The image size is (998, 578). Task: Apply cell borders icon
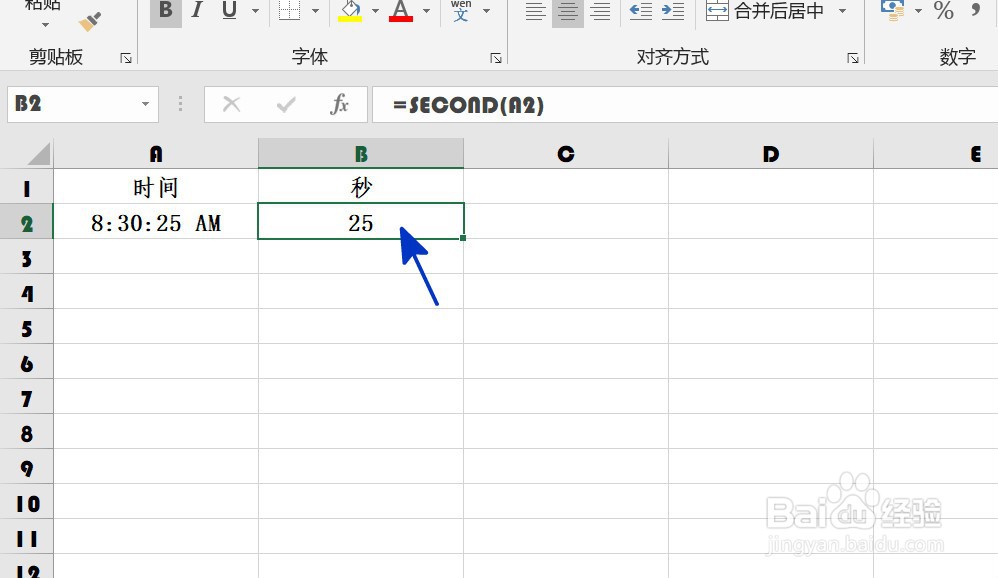pyautogui.click(x=290, y=11)
